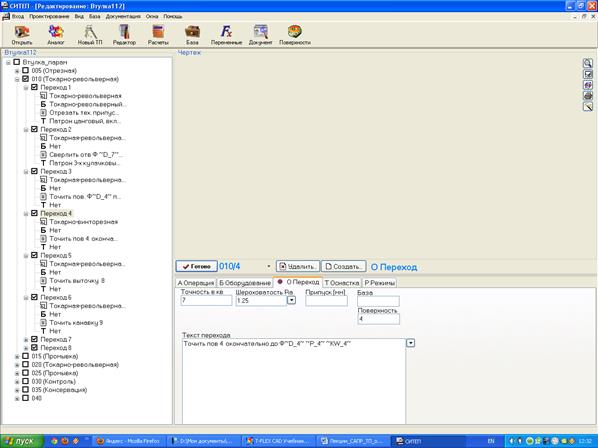598x448 pixels.
Task: Click the Удалить button
Action: click(298, 266)
